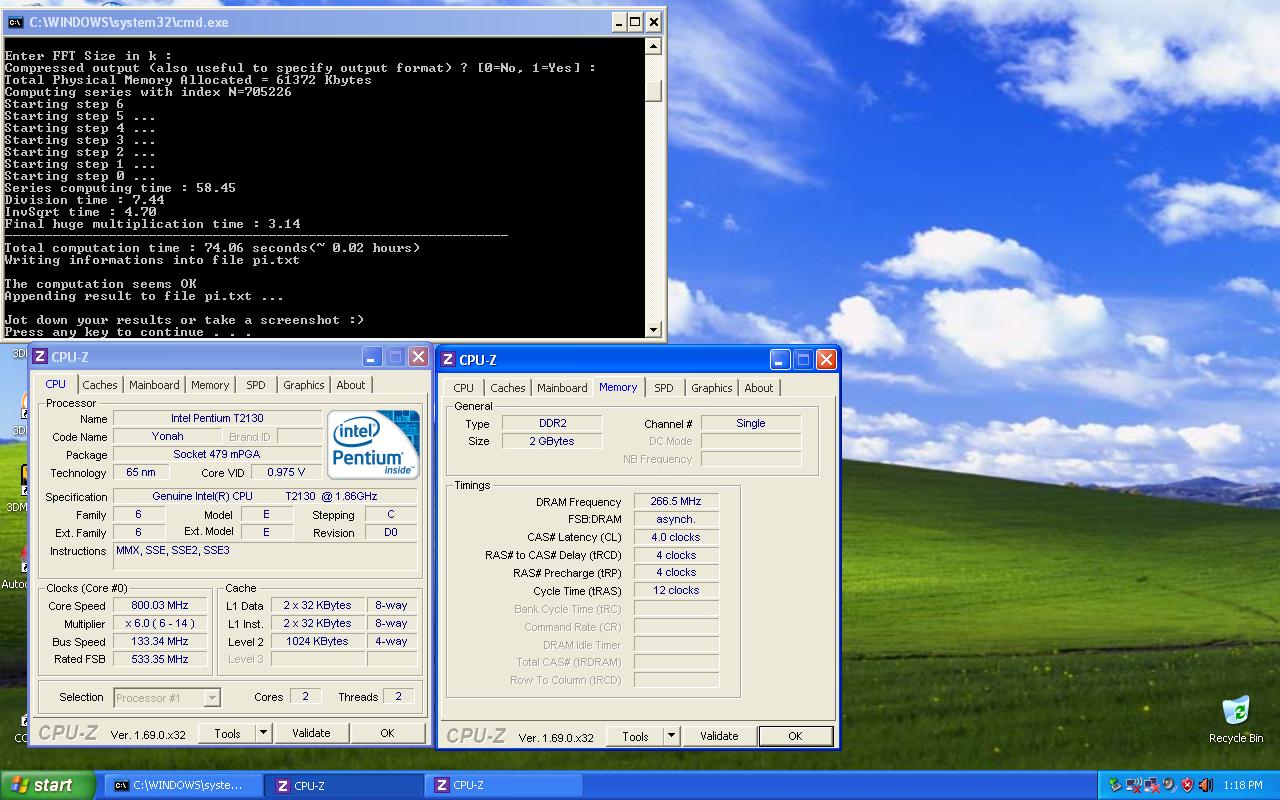Click the taskbar clock showing 1:18 PM
The height and width of the screenshot is (800, 1280).
click(1242, 785)
